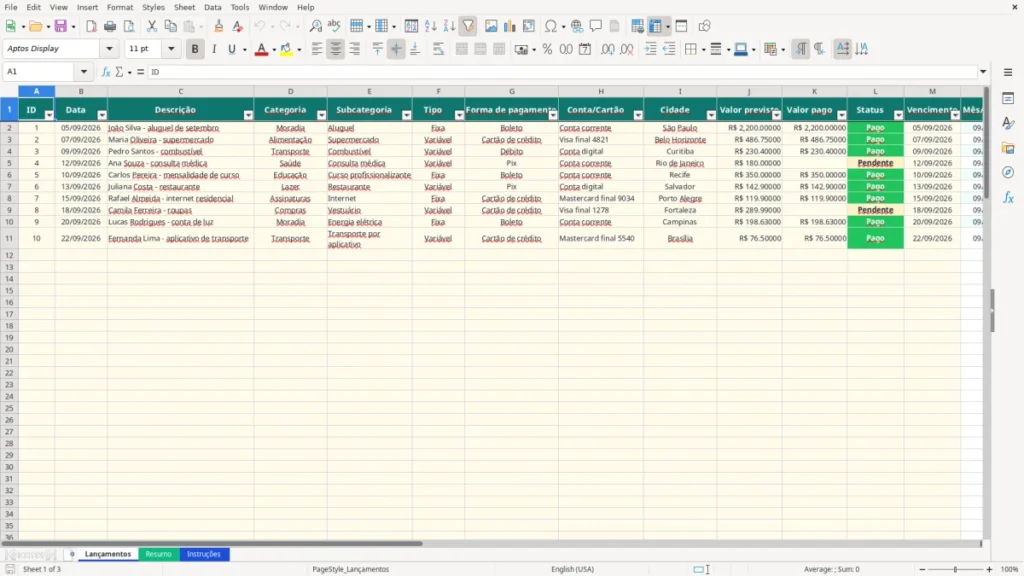
Task: Apply the yellow highlighting color
Action: (x=286, y=49)
